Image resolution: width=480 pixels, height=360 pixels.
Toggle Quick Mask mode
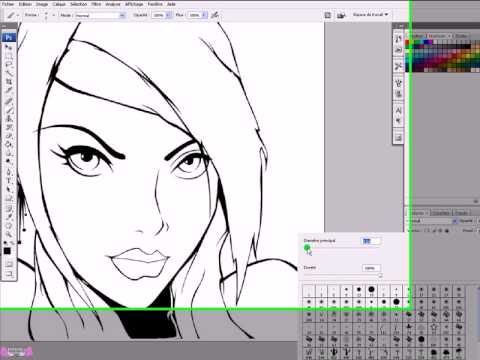[x=9, y=264]
